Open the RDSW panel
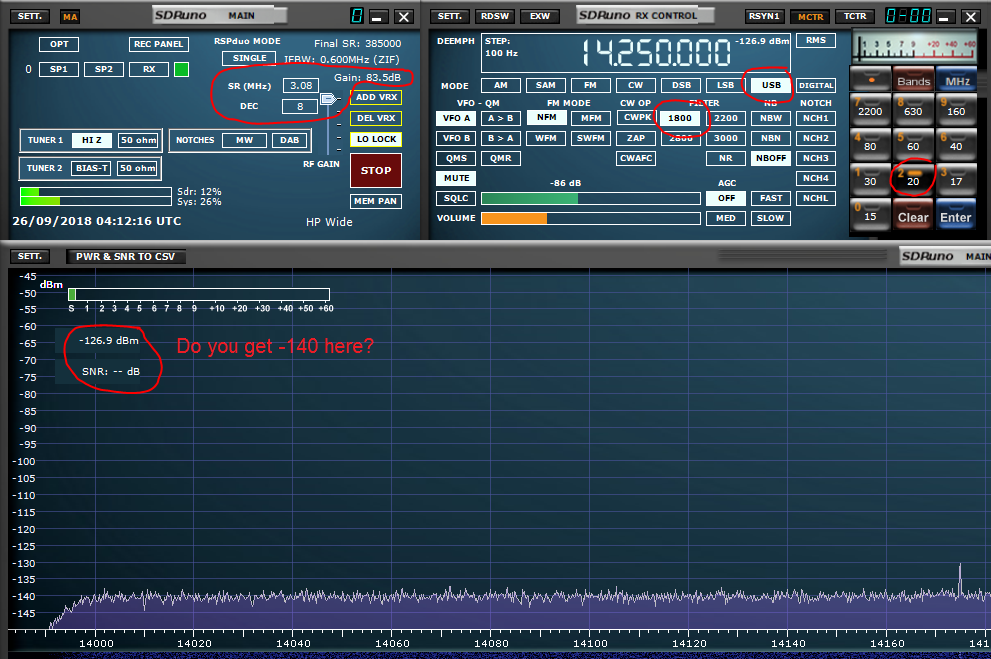The image size is (991, 659). pyautogui.click(x=495, y=16)
